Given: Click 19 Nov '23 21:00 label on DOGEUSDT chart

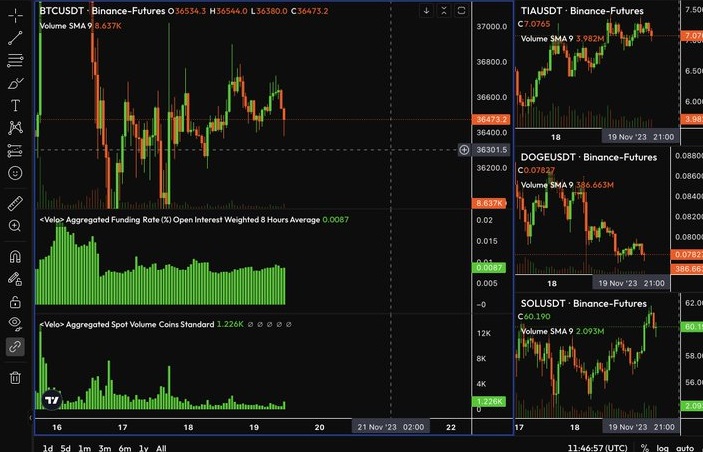Looking at the screenshot, I should [x=631, y=283].
